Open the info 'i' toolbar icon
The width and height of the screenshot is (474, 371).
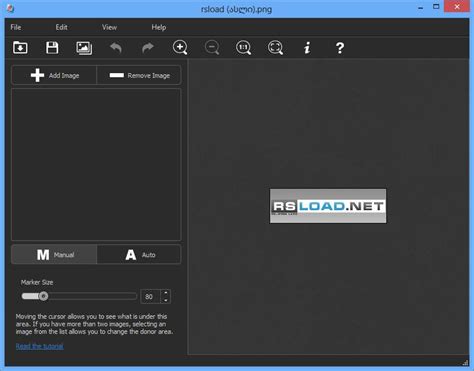[307, 48]
